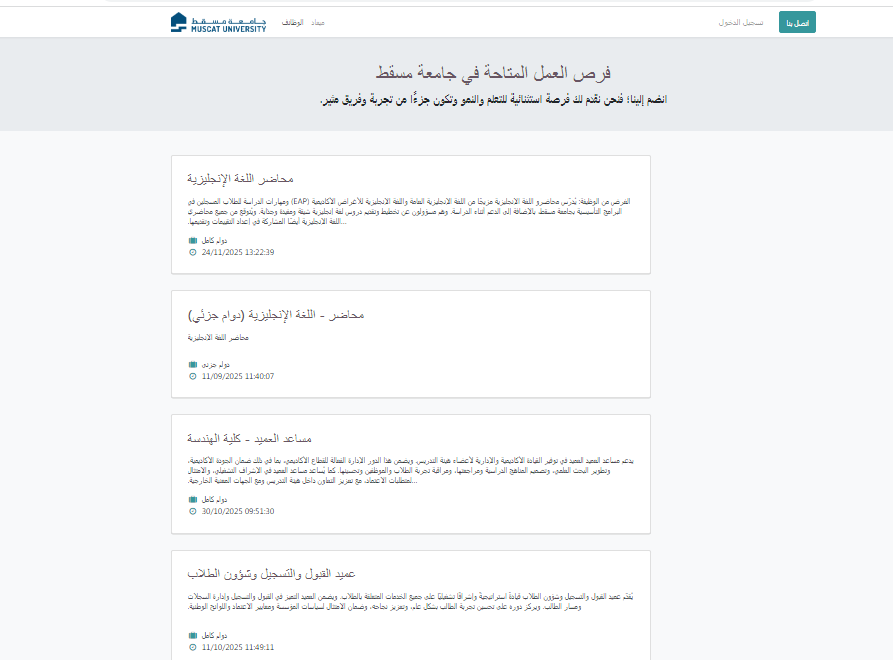This screenshot has width=893, height=660.
Task: Open the الوظائف navigation menu item
Action: (x=293, y=22)
